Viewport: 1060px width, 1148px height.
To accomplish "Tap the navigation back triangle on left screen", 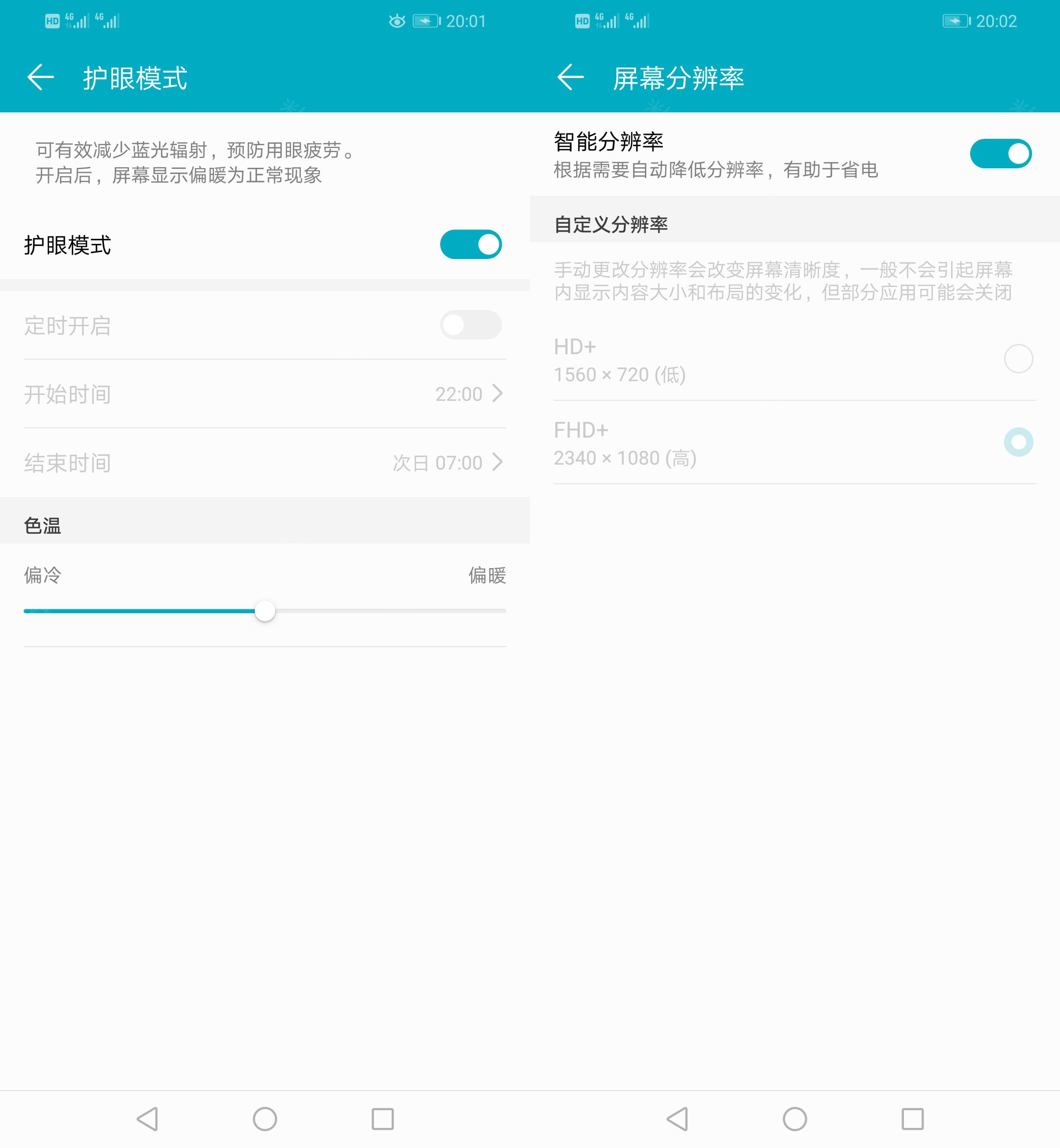I will (147, 1119).
